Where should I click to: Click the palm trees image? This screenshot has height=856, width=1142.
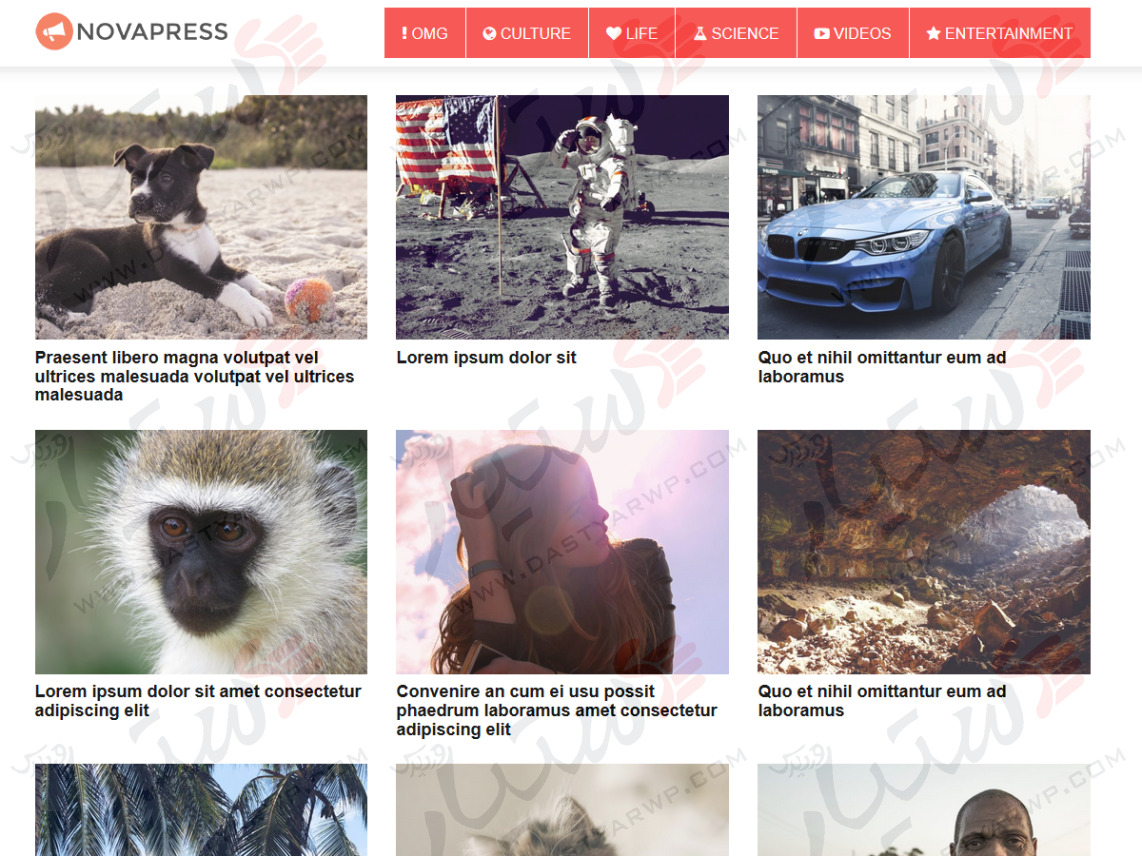[201, 810]
